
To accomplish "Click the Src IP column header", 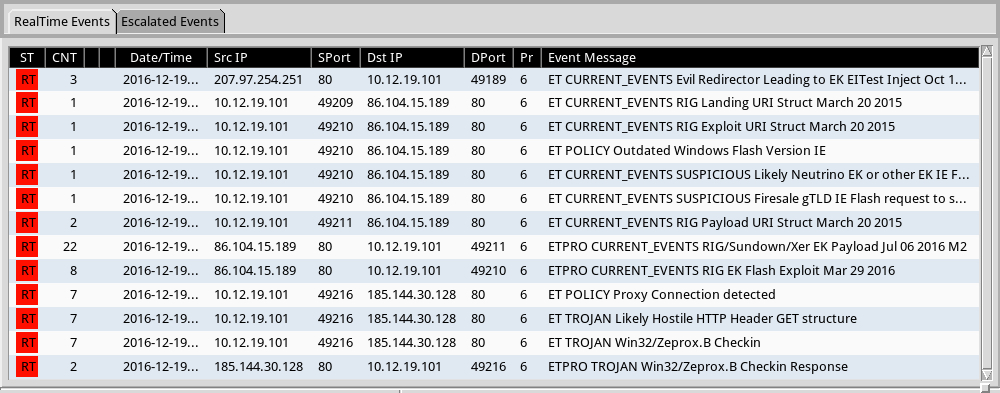I will [x=260, y=57].
